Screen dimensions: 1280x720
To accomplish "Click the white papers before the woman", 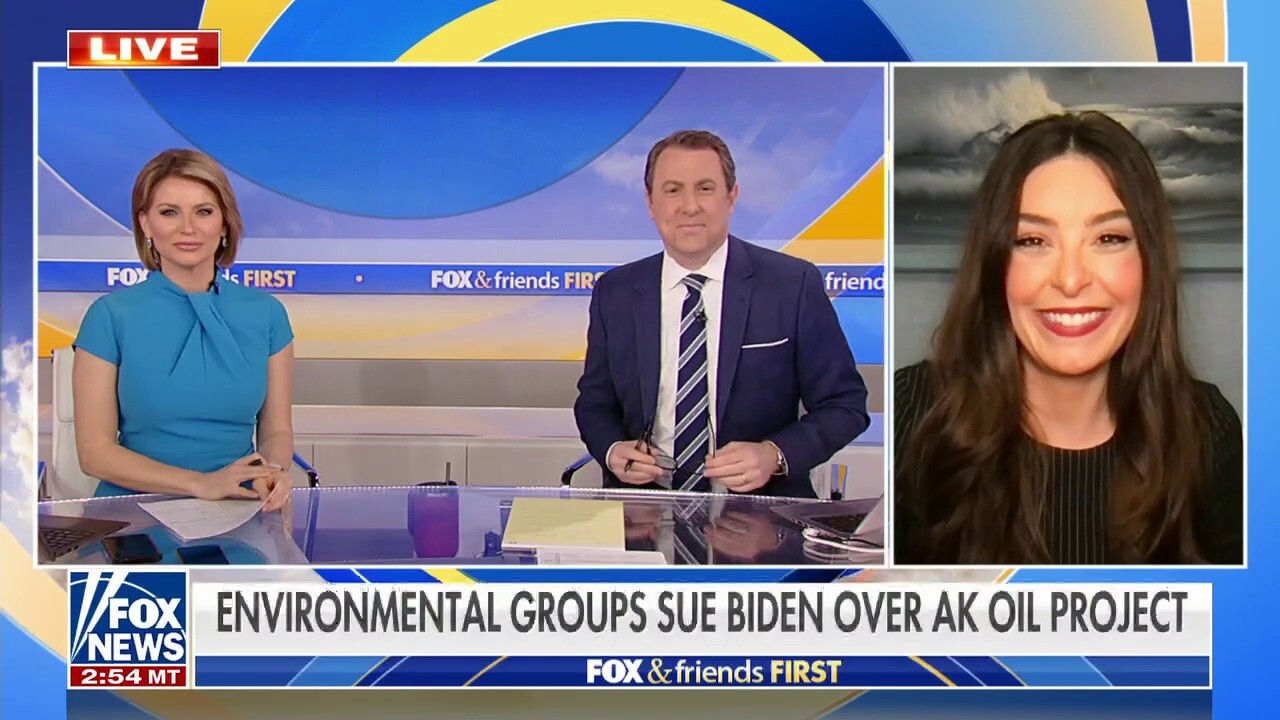I will (200, 515).
